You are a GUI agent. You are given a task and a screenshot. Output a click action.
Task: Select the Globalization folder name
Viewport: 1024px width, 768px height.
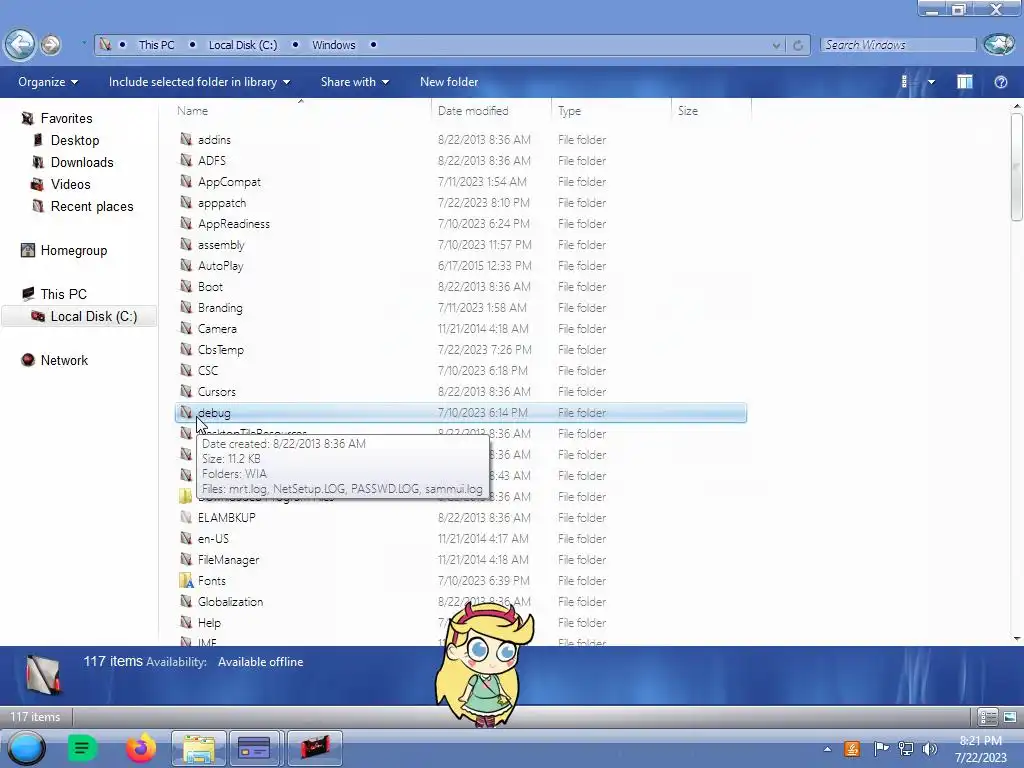pyautogui.click(x=230, y=601)
